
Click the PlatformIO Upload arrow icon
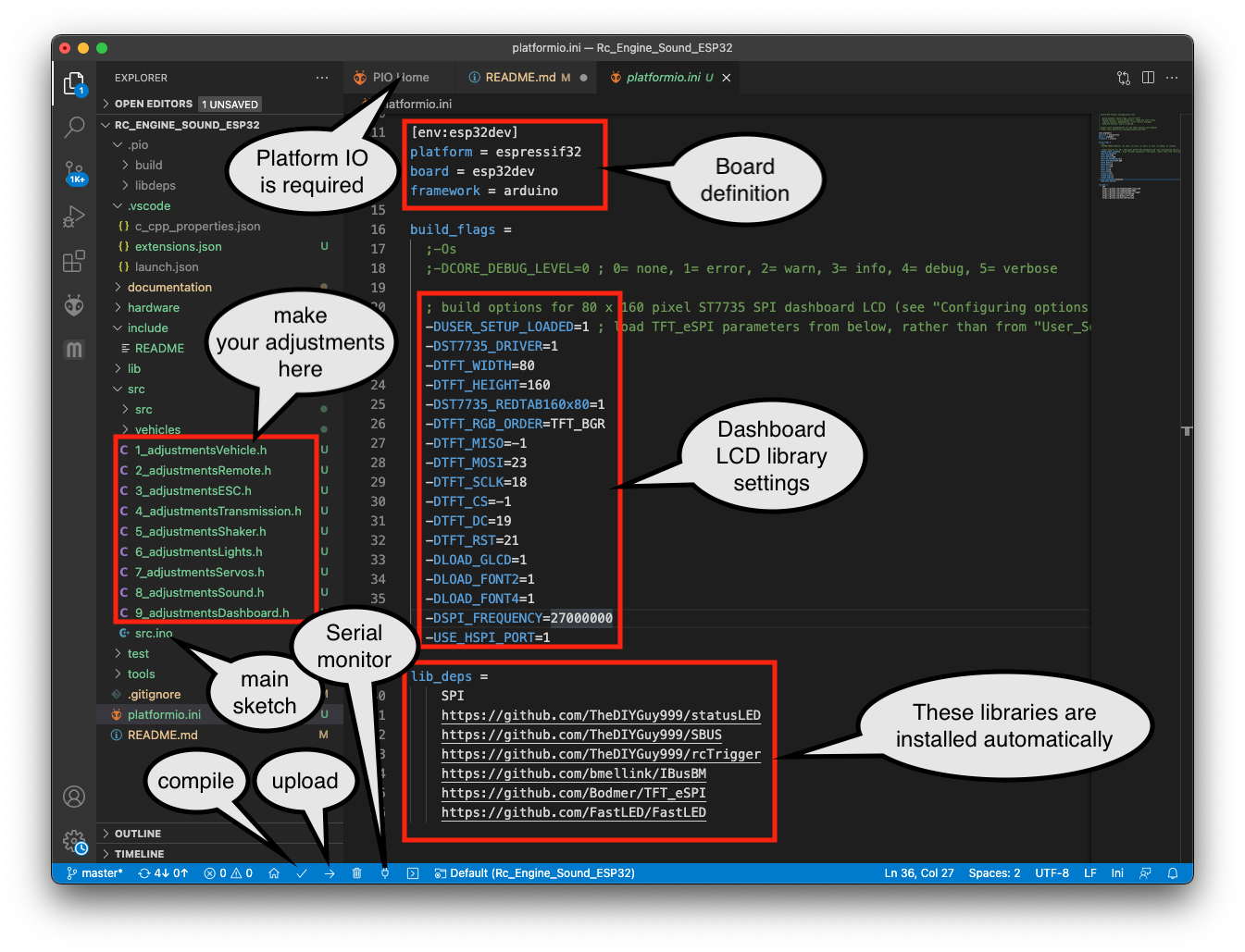330,873
